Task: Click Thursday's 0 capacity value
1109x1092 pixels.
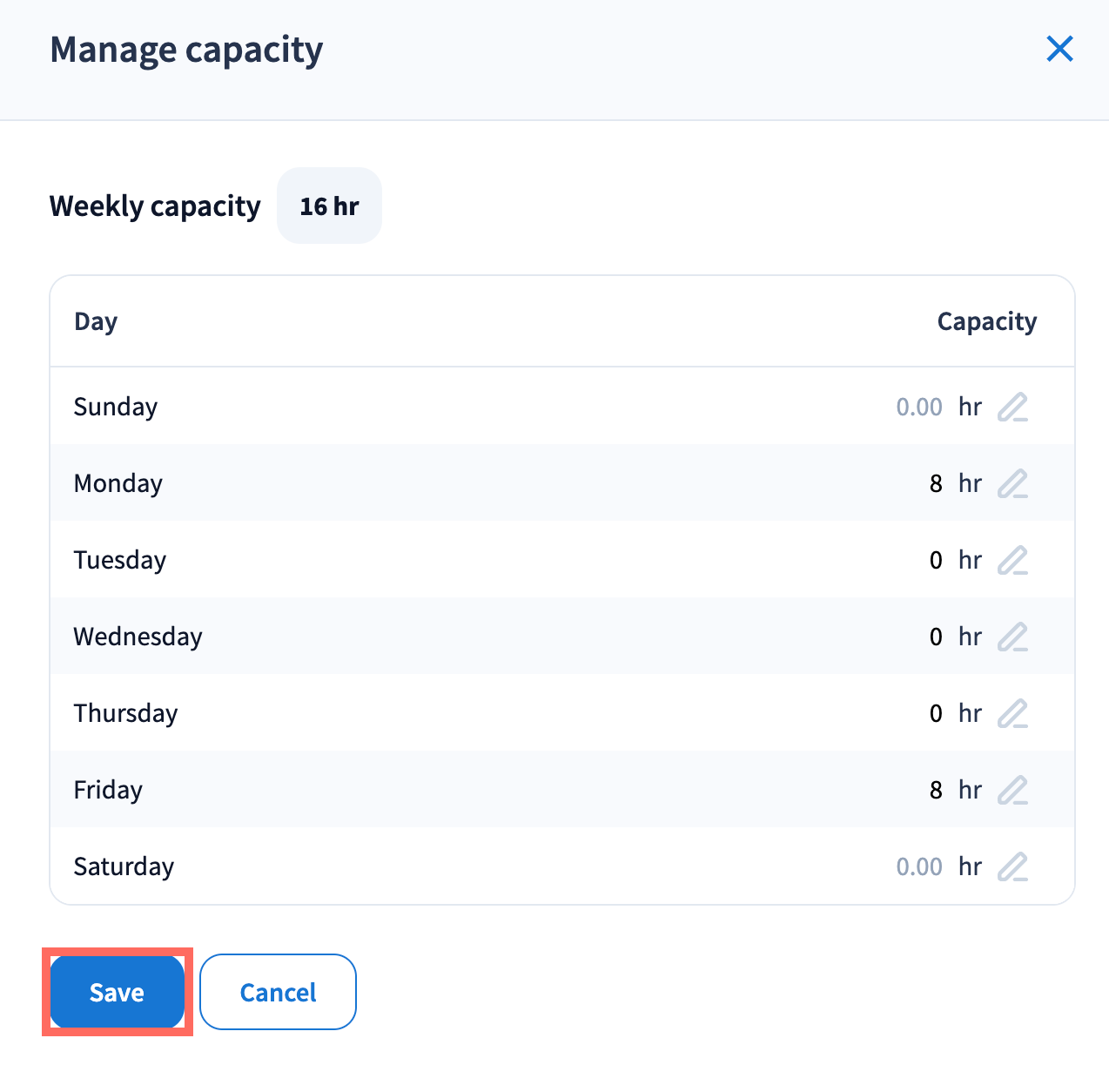Action: pyautogui.click(x=936, y=713)
